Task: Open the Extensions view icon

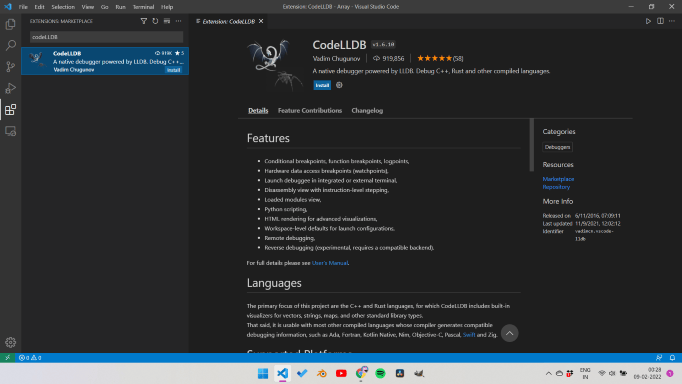Action: click(x=10, y=110)
